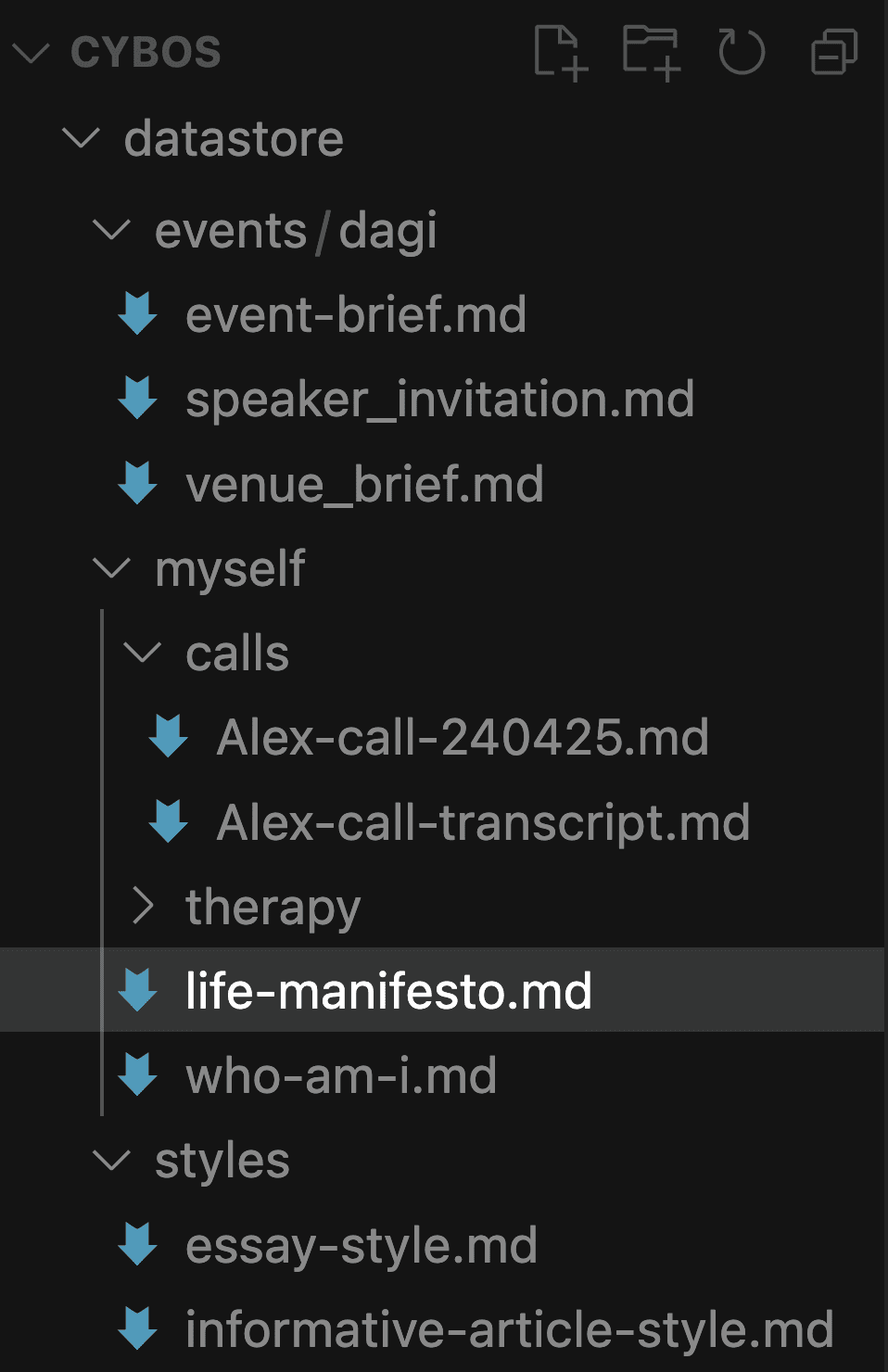
Task: Refresh the Explorer file tree
Action: tap(742, 52)
